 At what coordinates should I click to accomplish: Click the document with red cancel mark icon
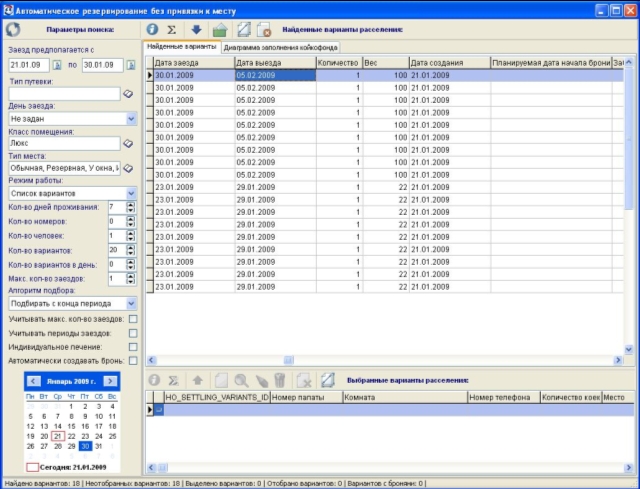(264, 29)
